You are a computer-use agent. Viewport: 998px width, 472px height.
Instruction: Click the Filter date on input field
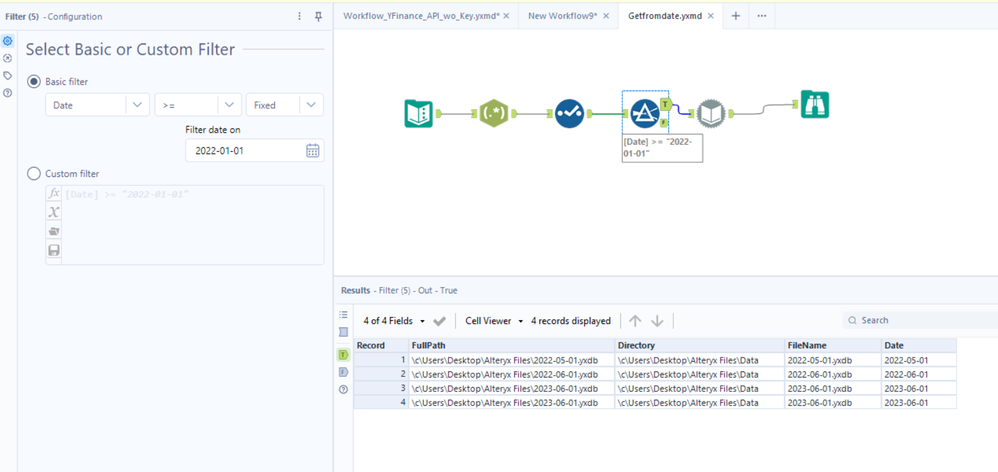[255, 151]
